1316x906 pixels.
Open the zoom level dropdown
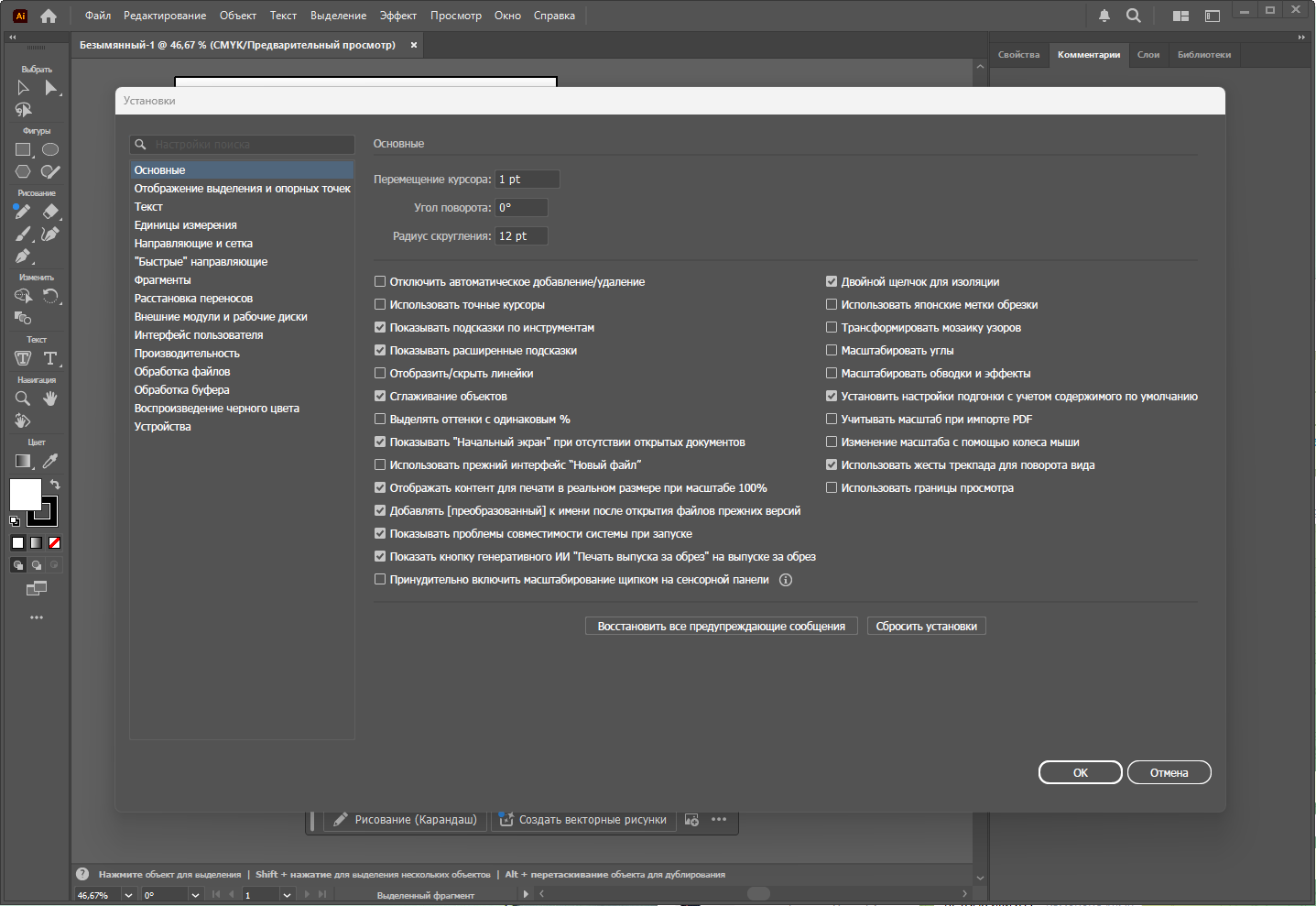click(128, 895)
